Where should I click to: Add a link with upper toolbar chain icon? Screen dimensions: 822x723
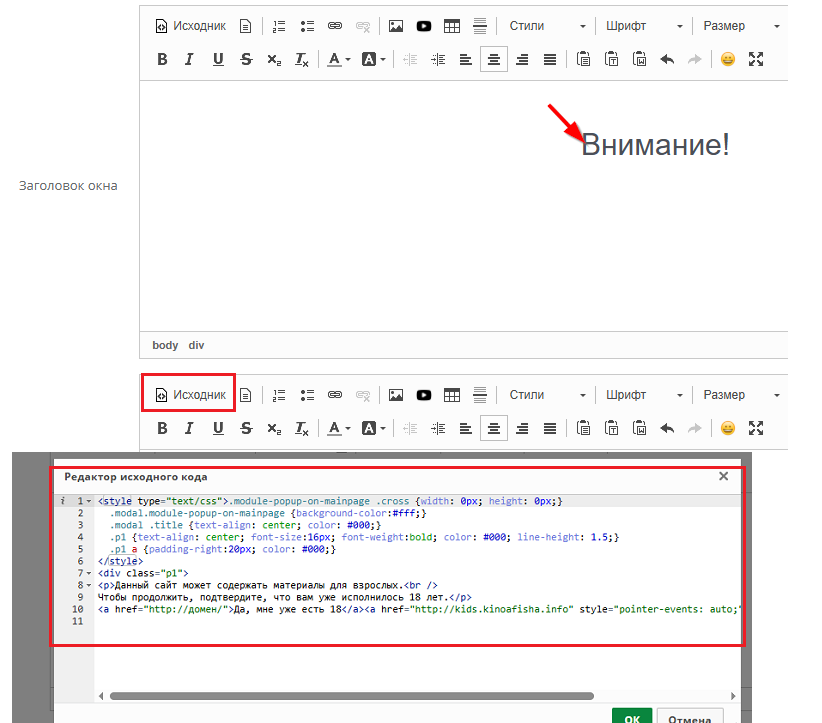(x=336, y=26)
